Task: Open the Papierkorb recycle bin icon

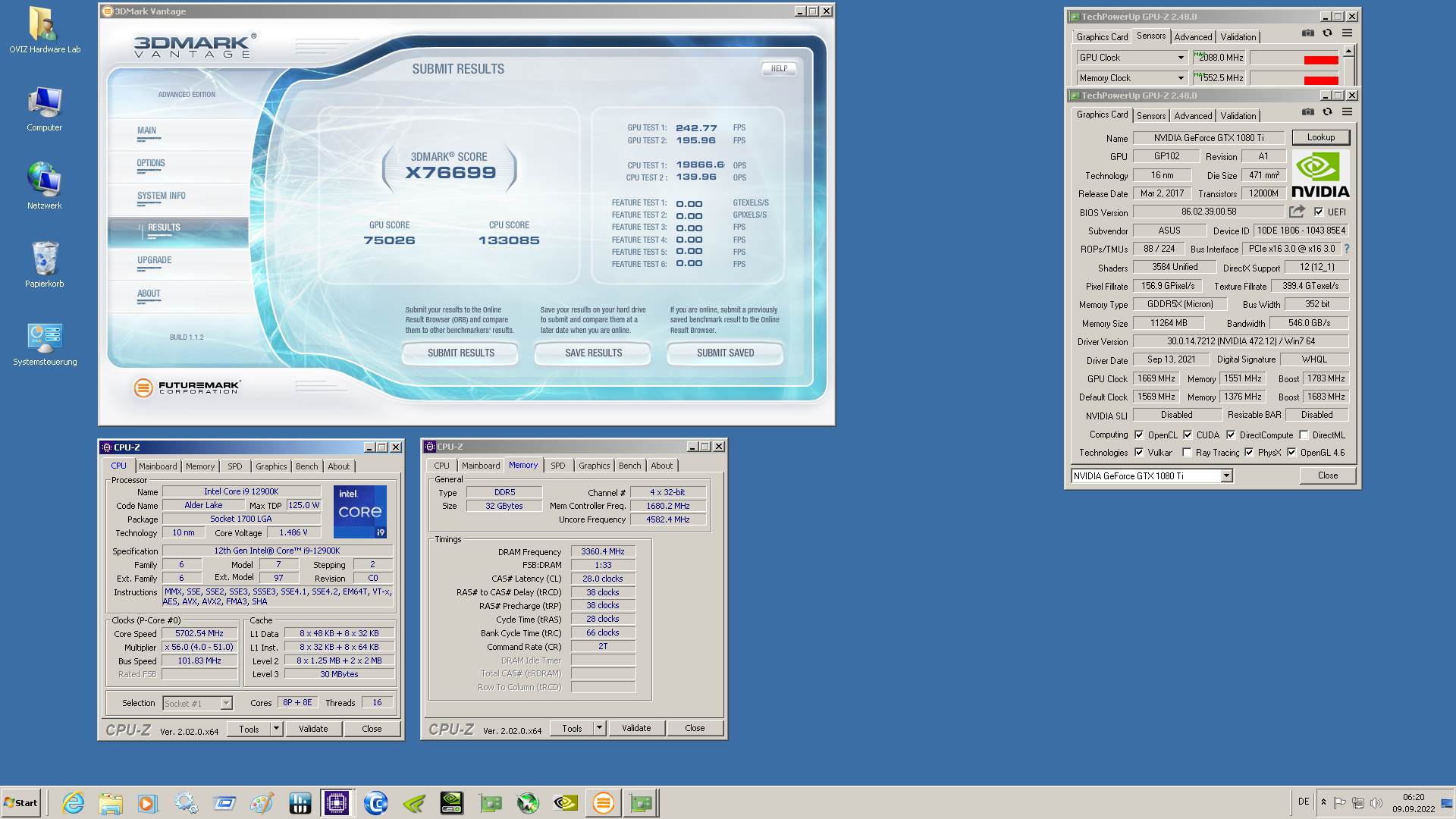Action: point(44,264)
